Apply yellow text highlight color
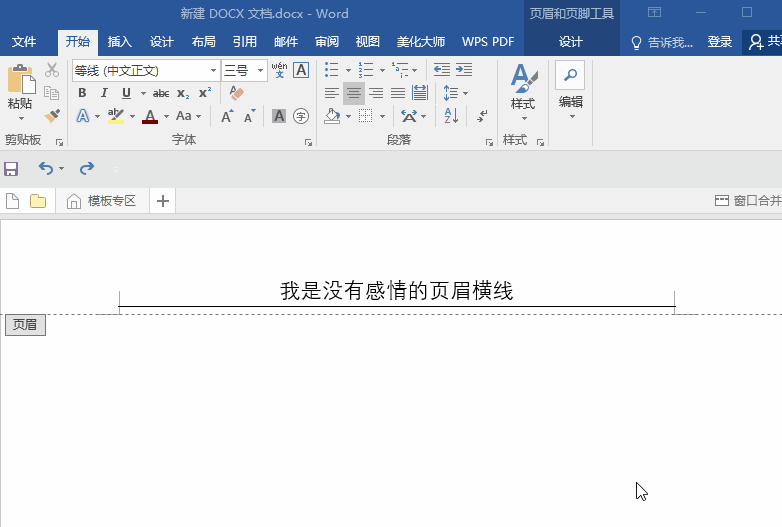 116,116
